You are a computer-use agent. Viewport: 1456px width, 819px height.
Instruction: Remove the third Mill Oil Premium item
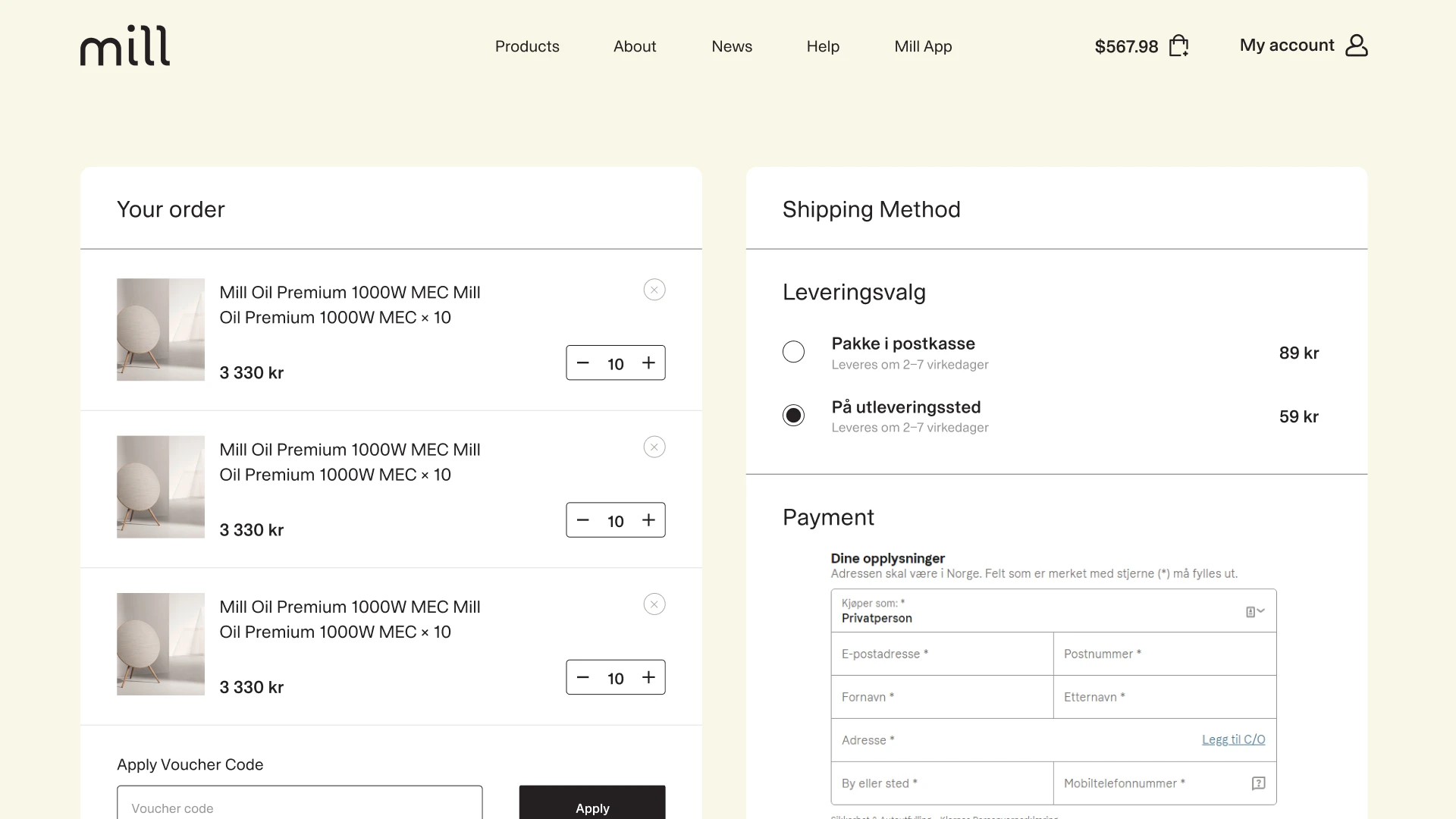[x=654, y=604]
